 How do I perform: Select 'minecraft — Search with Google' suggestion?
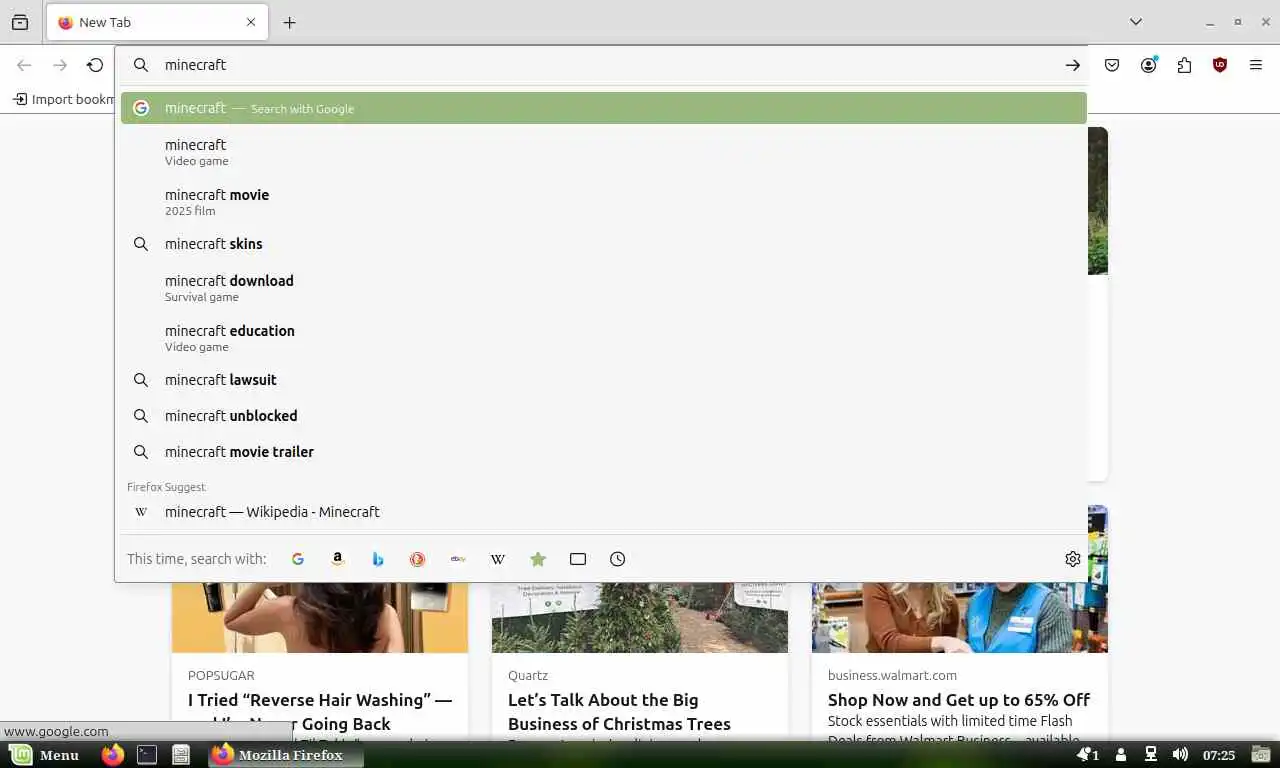(604, 108)
